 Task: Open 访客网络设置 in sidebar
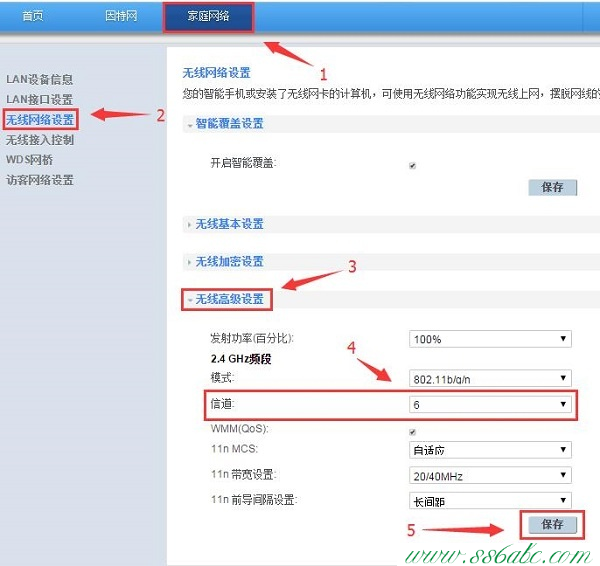pos(40,180)
